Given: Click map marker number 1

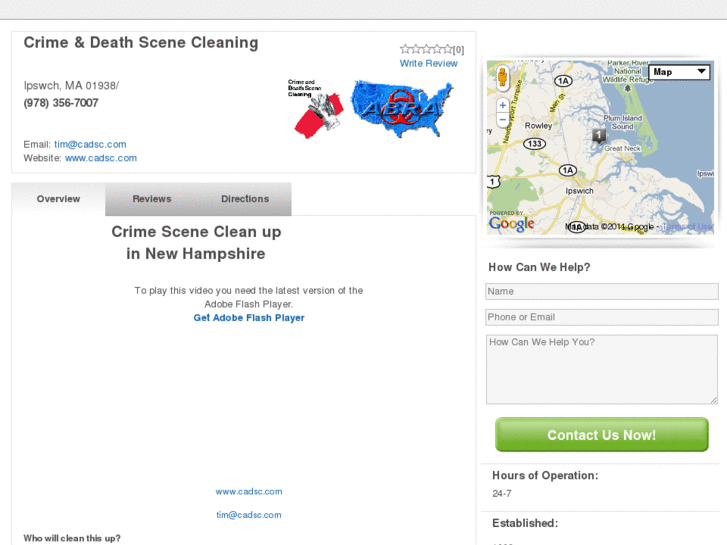Looking at the screenshot, I should [x=598, y=135].
